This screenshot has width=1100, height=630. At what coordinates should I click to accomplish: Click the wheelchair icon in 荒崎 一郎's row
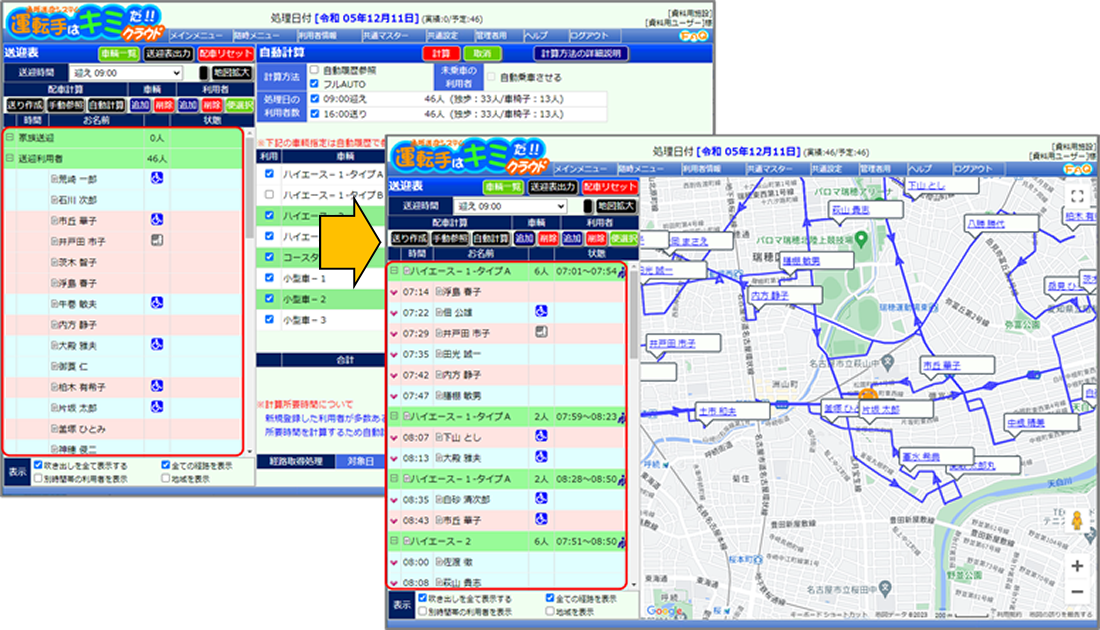[x=156, y=178]
